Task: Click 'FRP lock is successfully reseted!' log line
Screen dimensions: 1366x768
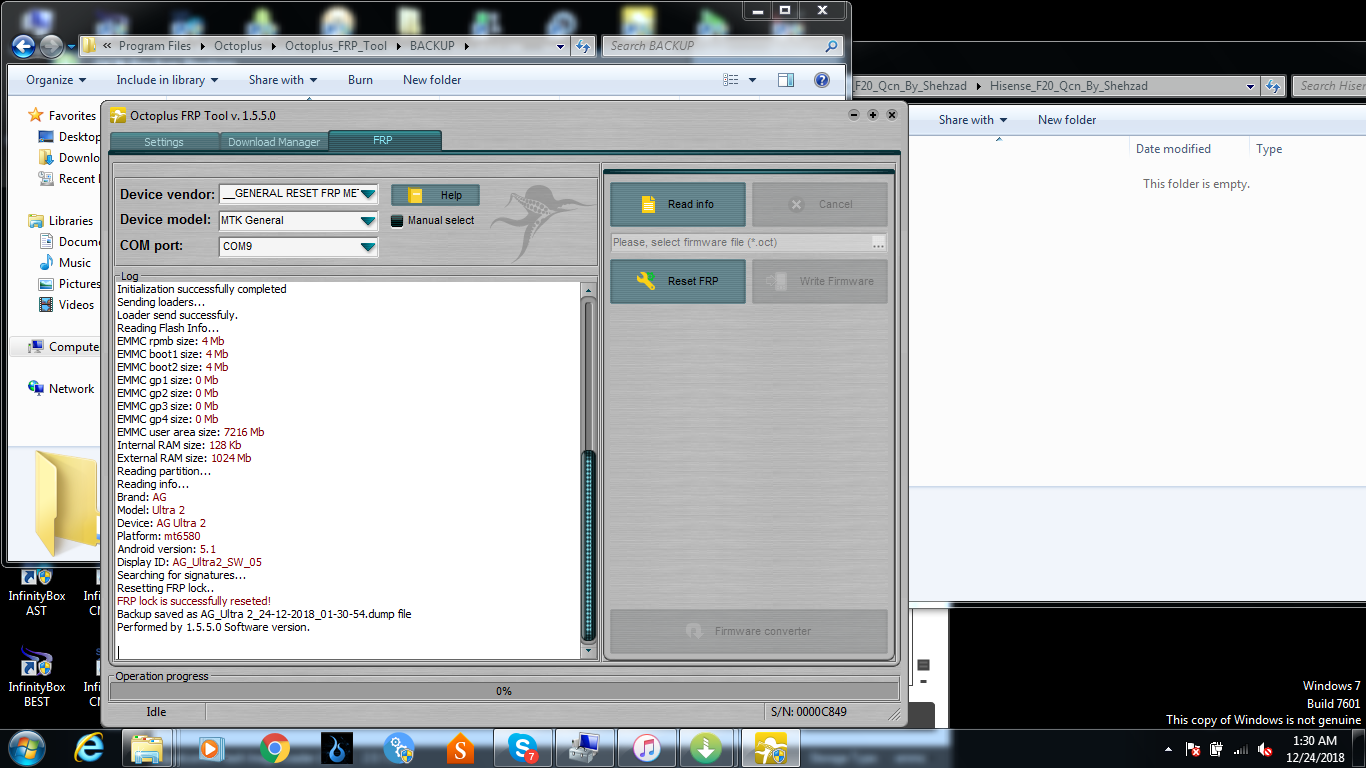Action: (194, 601)
